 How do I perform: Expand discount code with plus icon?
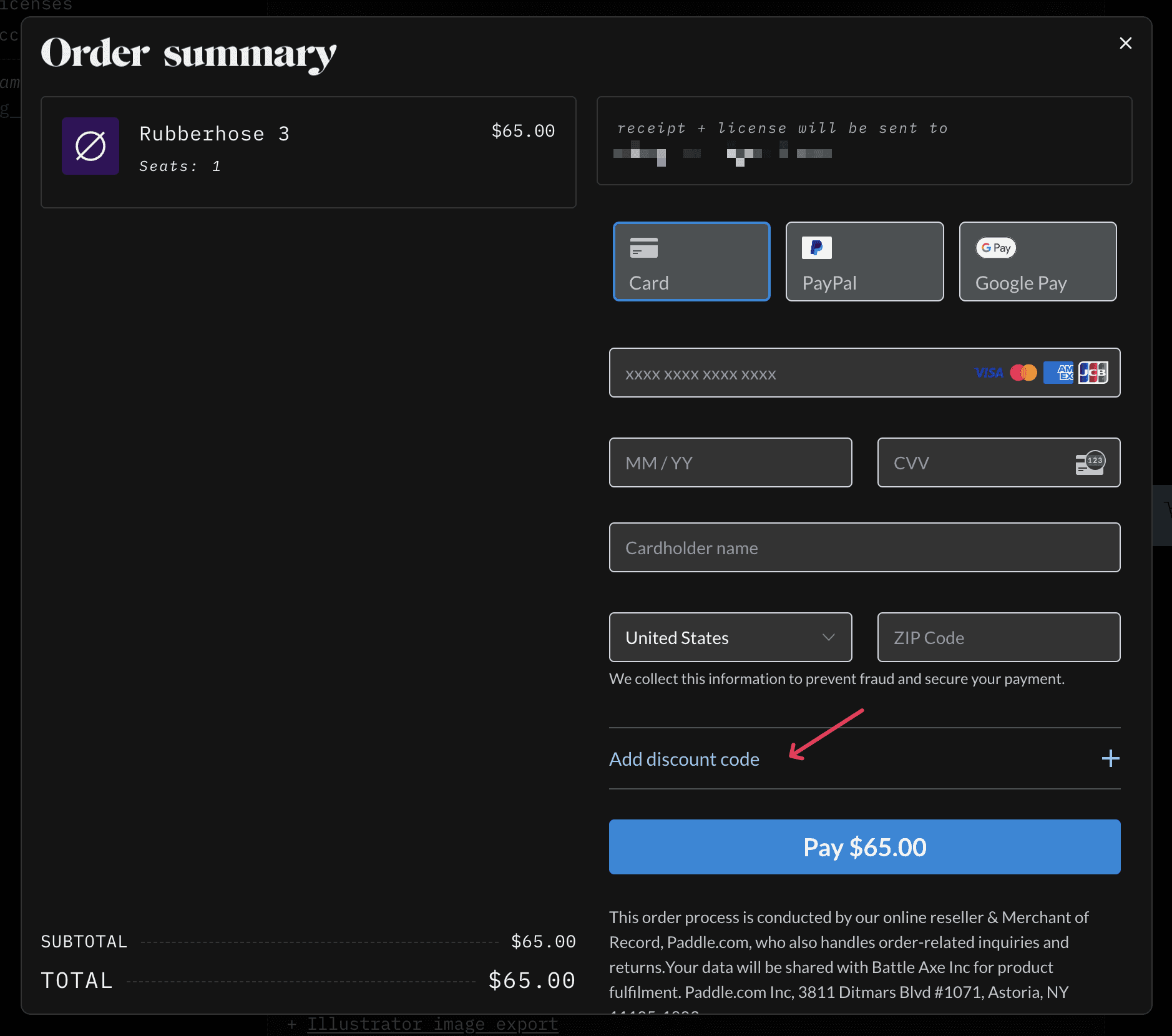pos(1110,758)
